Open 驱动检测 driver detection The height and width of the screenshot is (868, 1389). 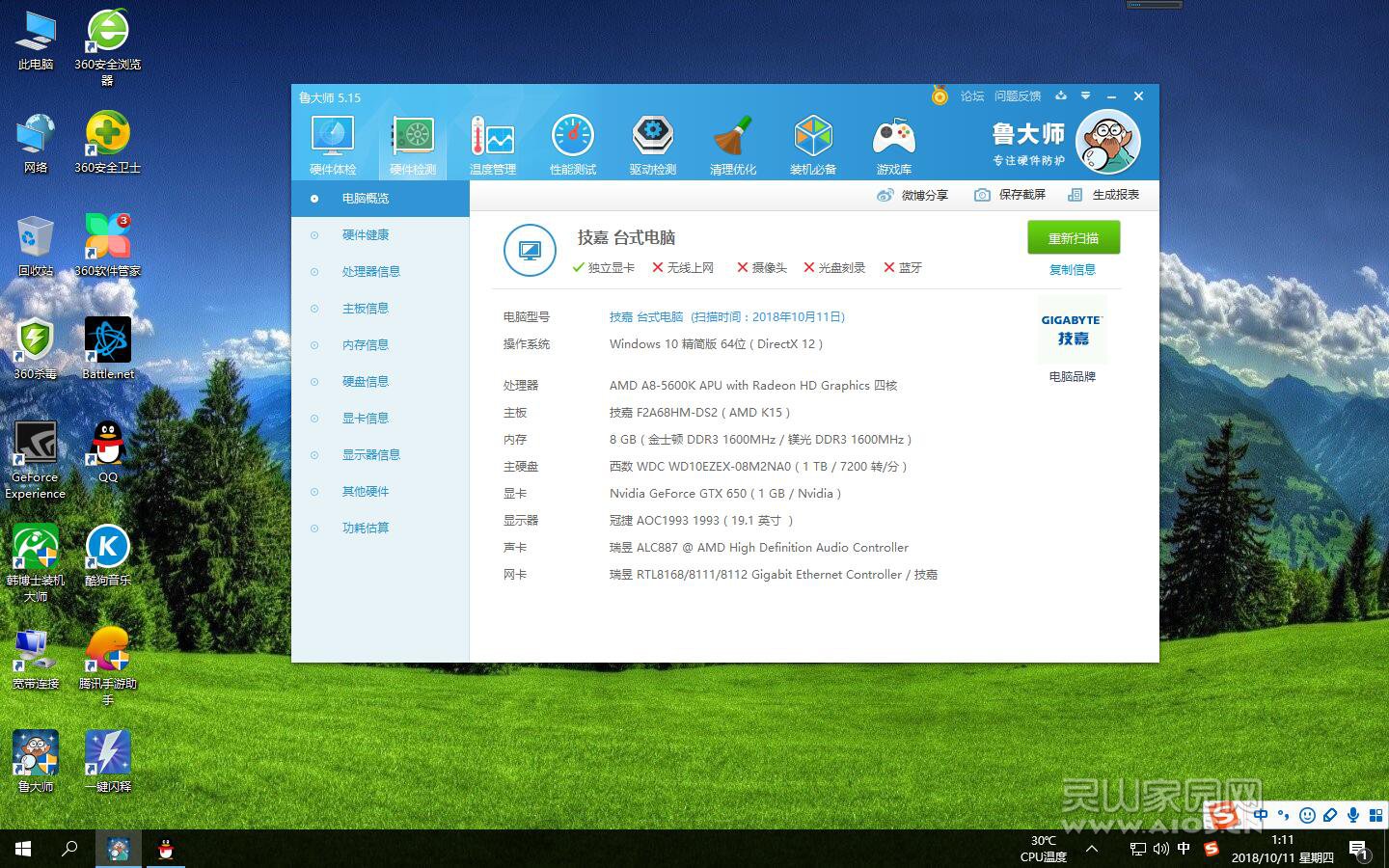[653, 146]
